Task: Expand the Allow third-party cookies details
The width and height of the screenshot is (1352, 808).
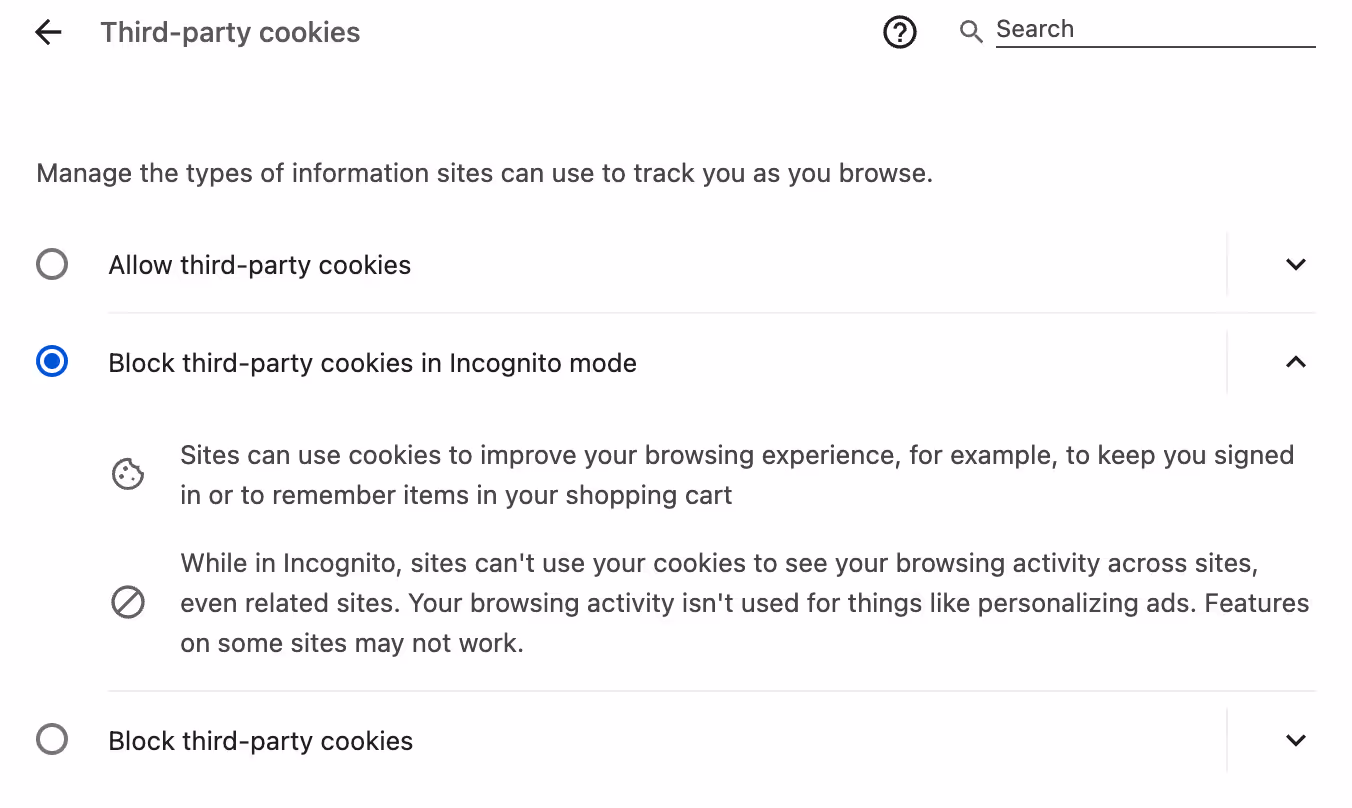Action: click(x=1295, y=264)
